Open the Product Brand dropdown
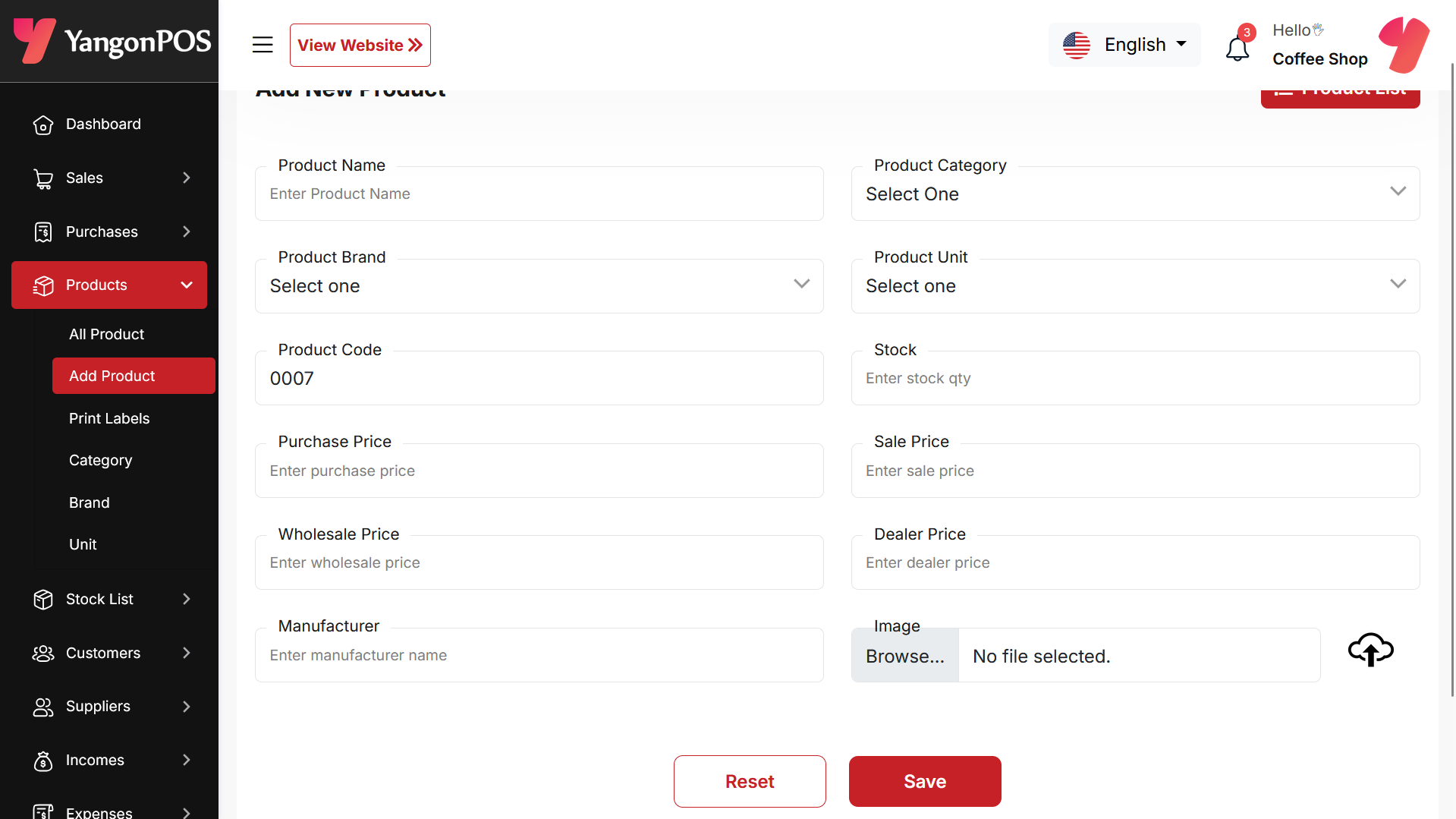Screen dimensions: 1456x819 click(539, 286)
